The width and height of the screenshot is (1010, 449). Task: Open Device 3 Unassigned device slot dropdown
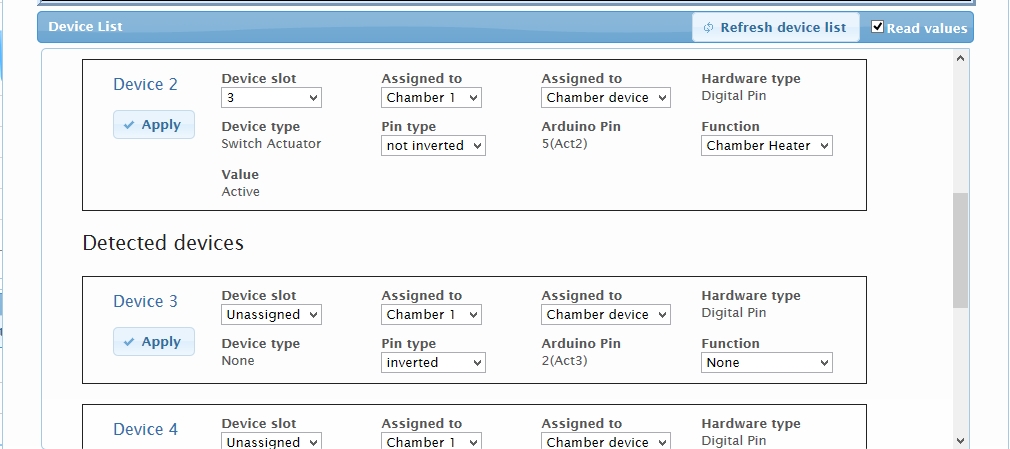(x=271, y=315)
